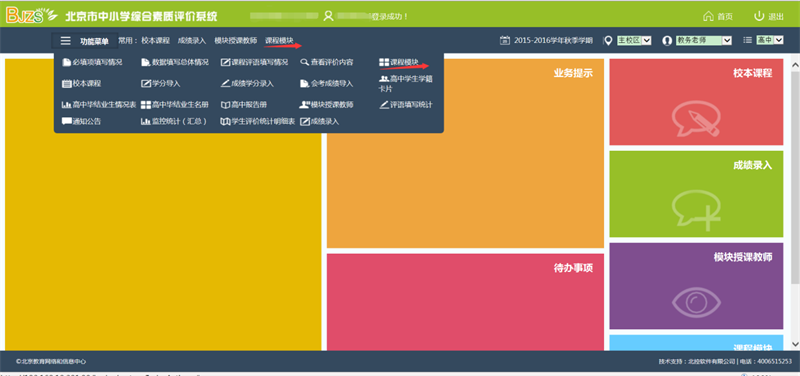Click 课程模块 shortcut in 常用 bar
The width and height of the screenshot is (800, 376).
coord(279,40)
